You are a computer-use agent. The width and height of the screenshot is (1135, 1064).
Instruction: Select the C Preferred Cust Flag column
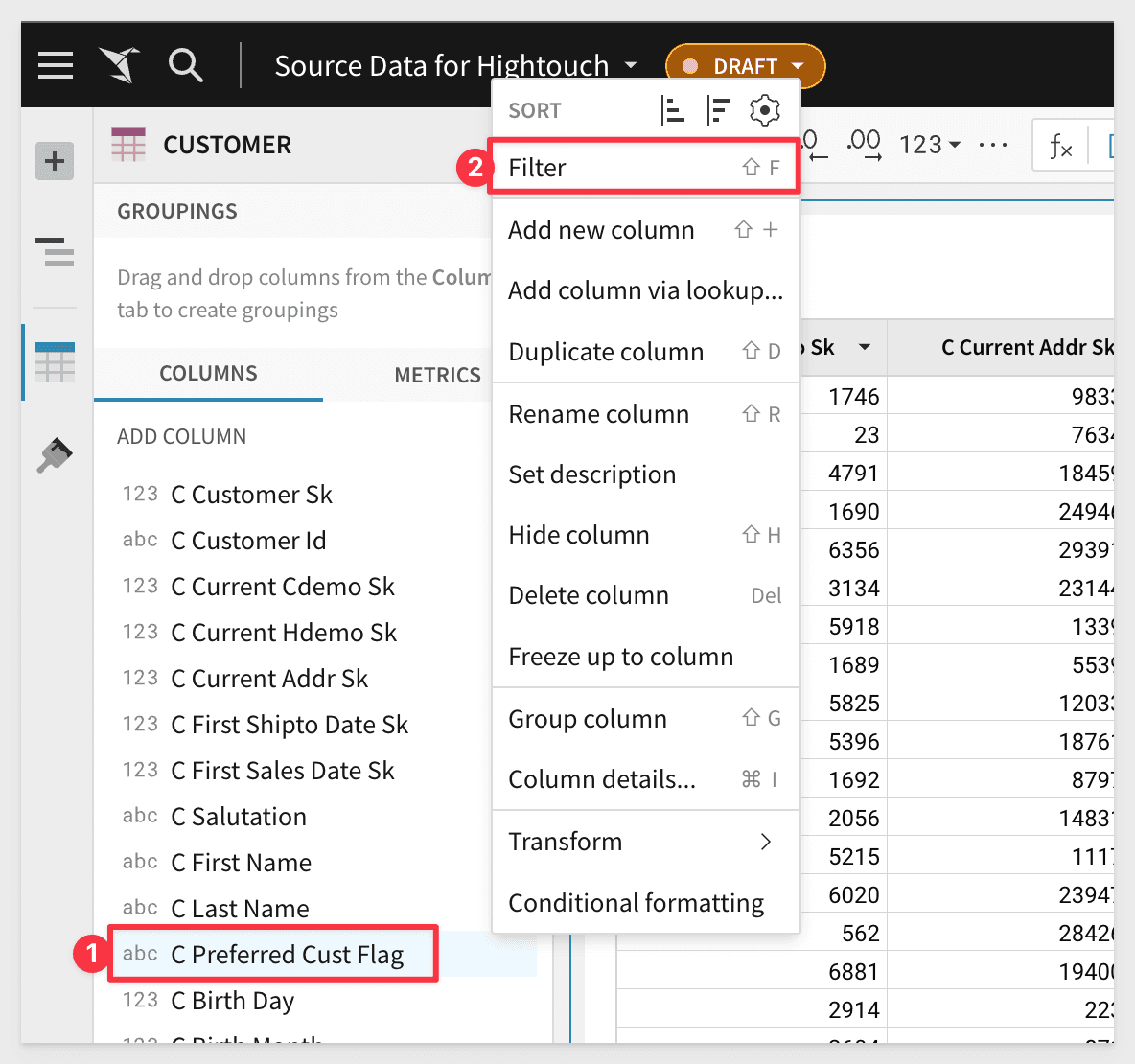coord(287,955)
